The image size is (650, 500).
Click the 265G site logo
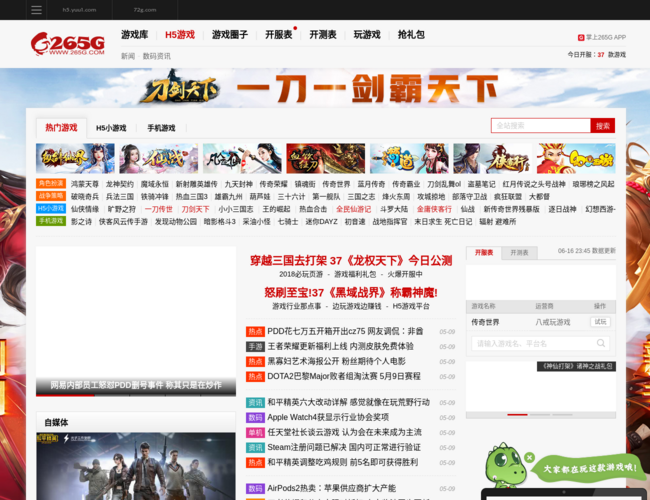click(x=68, y=44)
